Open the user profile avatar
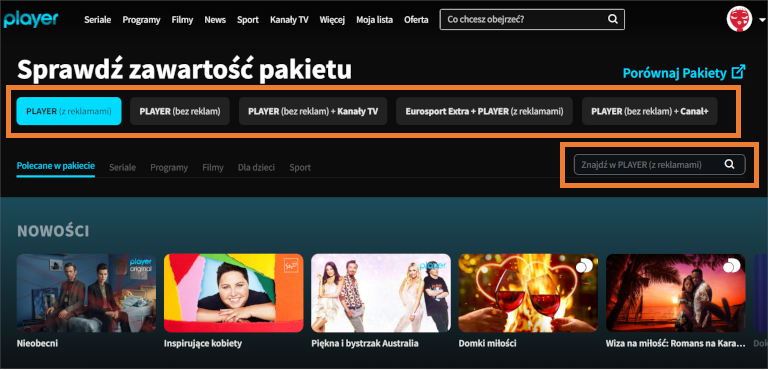 (739, 19)
